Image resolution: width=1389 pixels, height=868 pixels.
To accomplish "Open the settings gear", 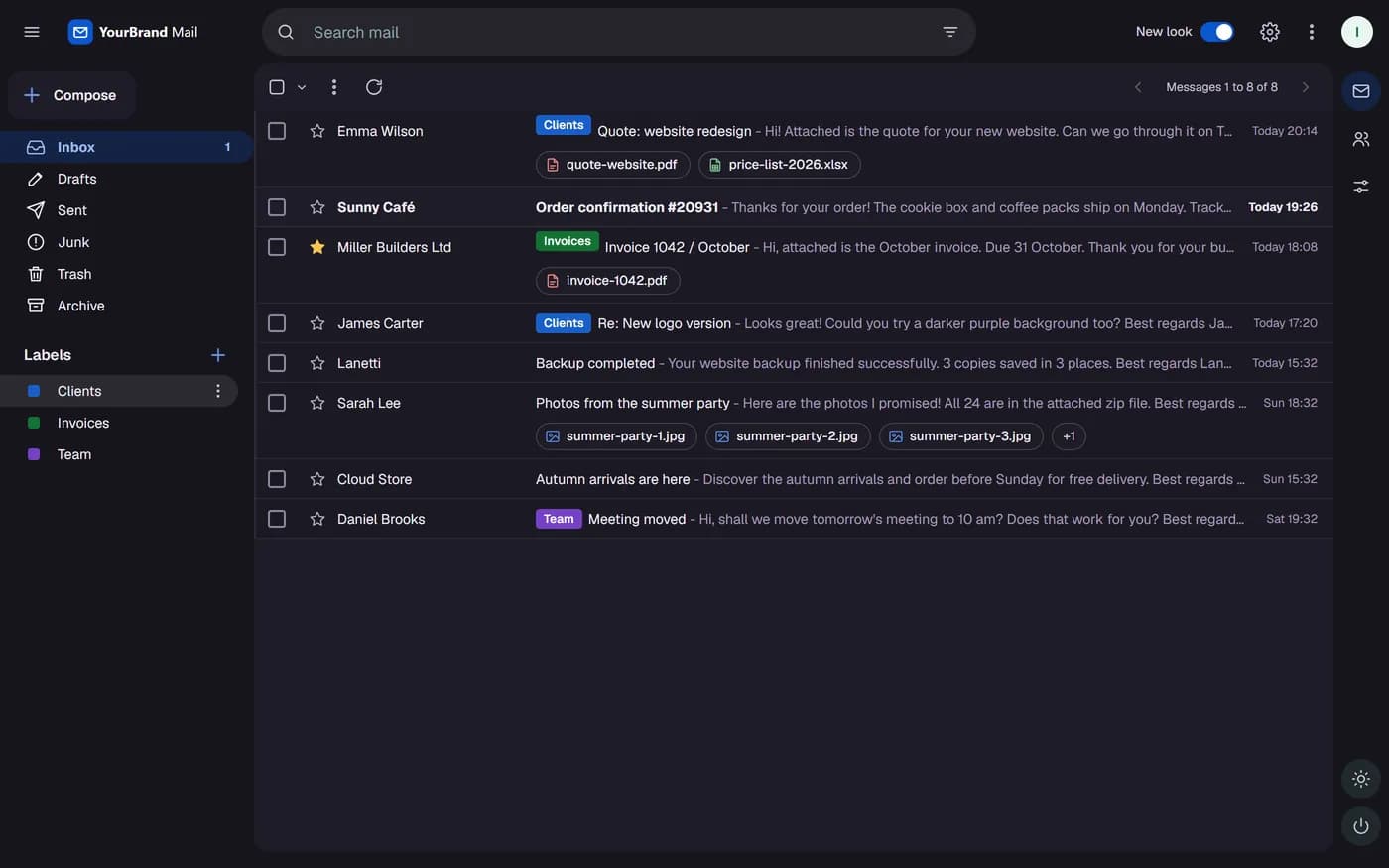I will [1269, 32].
